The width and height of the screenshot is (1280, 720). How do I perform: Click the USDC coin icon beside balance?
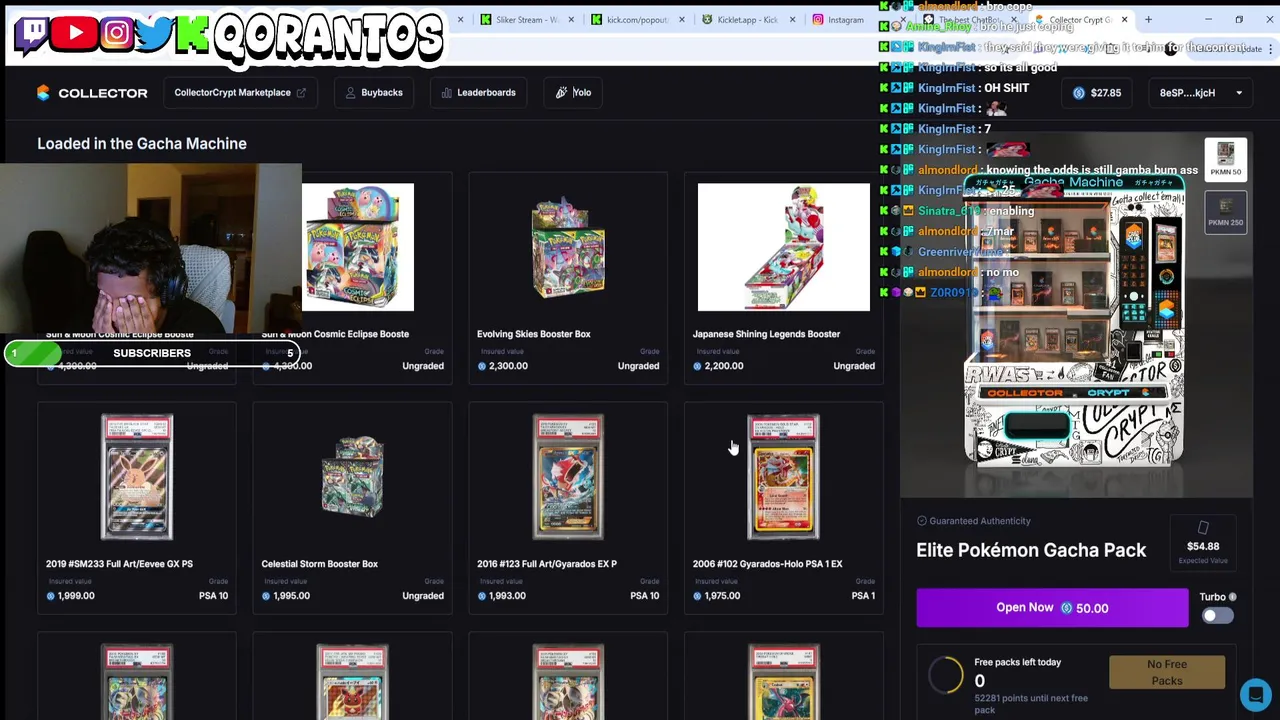1079,93
